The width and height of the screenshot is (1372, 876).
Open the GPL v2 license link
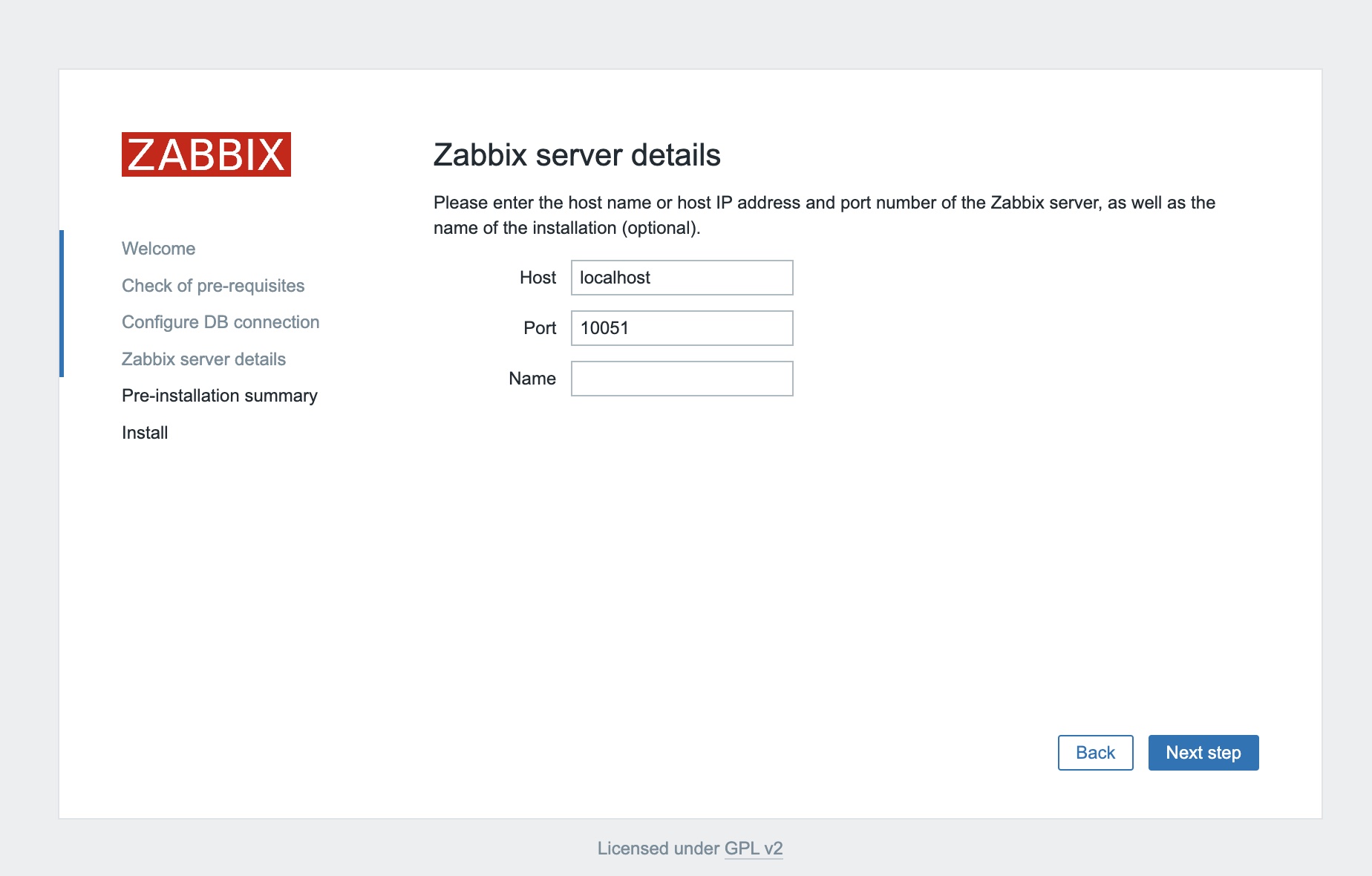(x=754, y=849)
